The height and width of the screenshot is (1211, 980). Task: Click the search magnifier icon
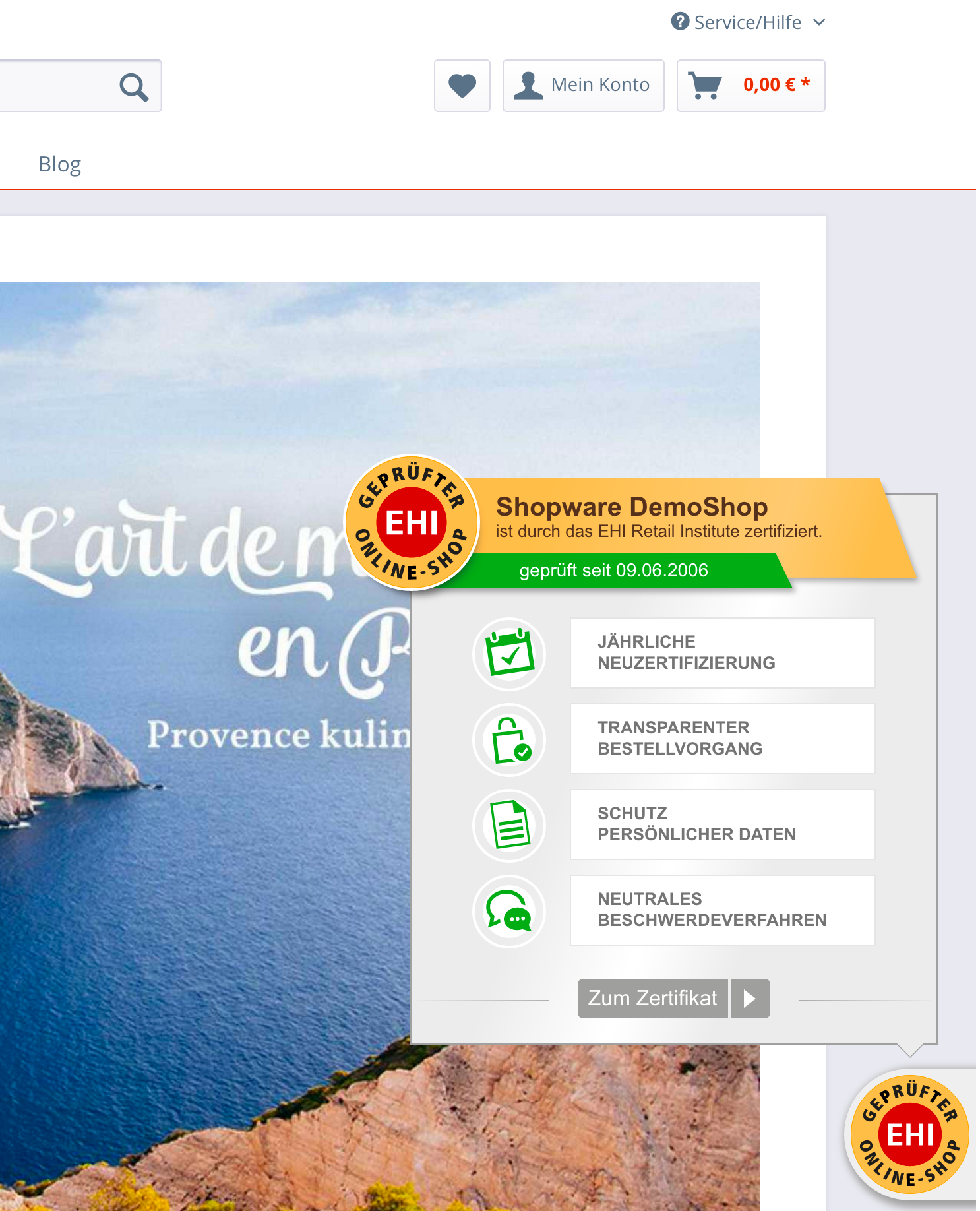[134, 86]
